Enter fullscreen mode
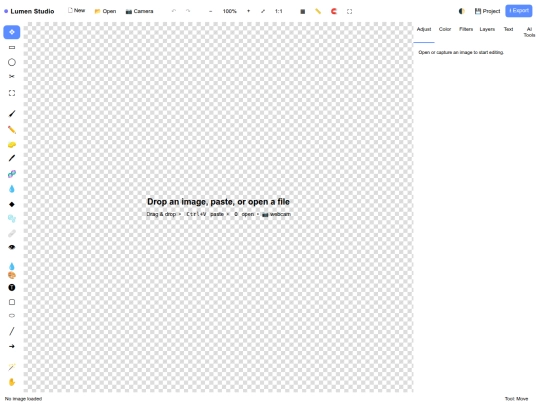The width and height of the screenshot is (540, 405). 350,11
